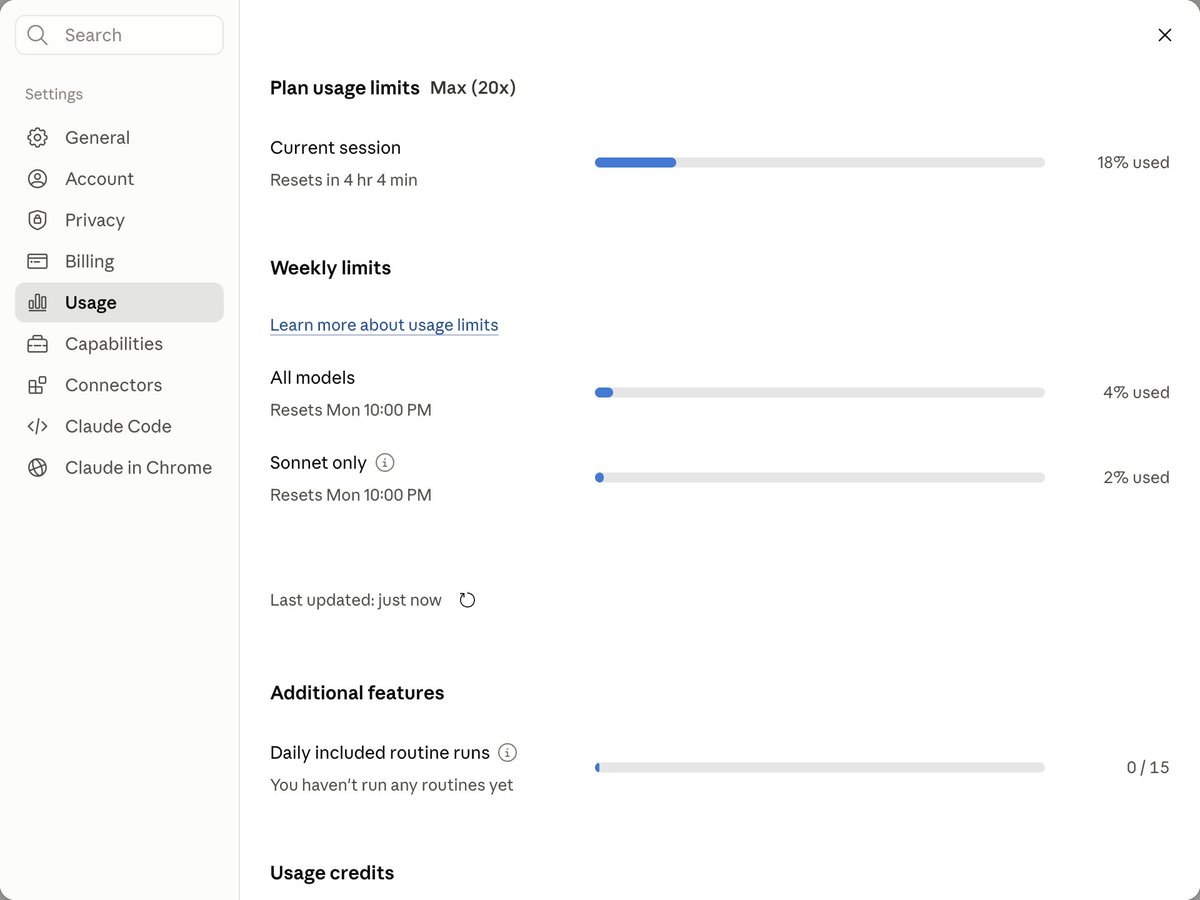The width and height of the screenshot is (1200, 900).
Task: Open Billing settings
Action: (119, 261)
